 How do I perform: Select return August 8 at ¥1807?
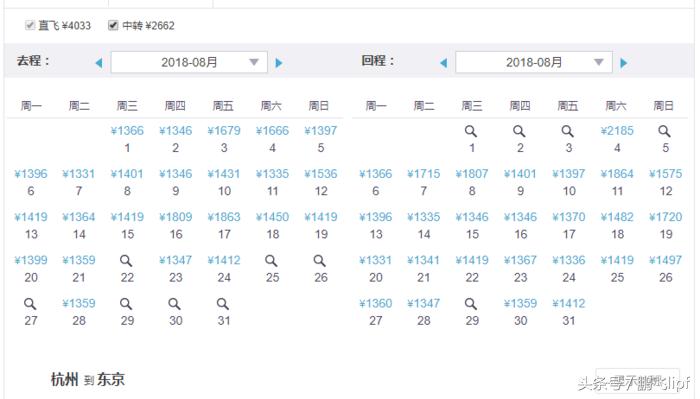tap(472, 174)
